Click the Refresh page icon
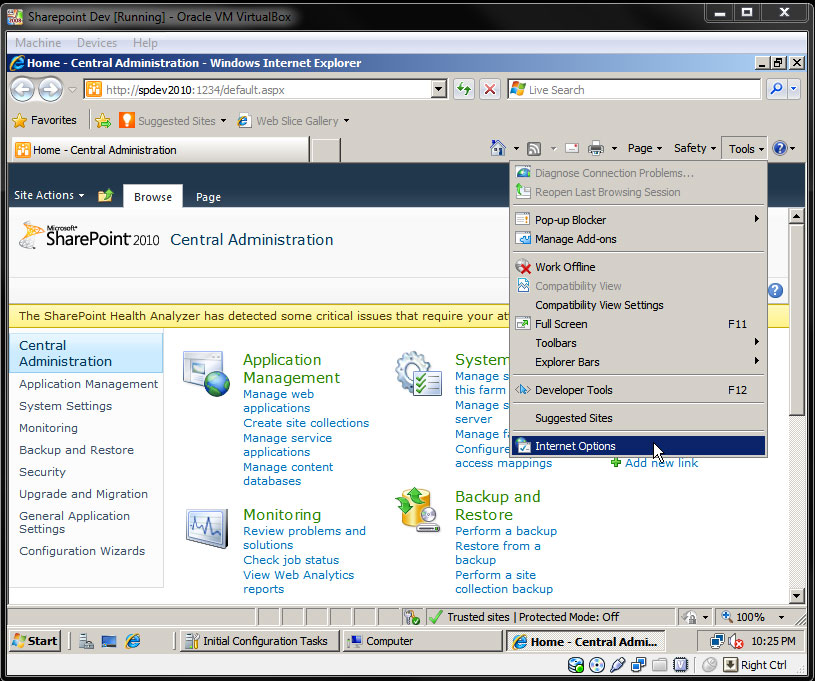Viewport: 815px width, 681px height. tap(463, 89)
